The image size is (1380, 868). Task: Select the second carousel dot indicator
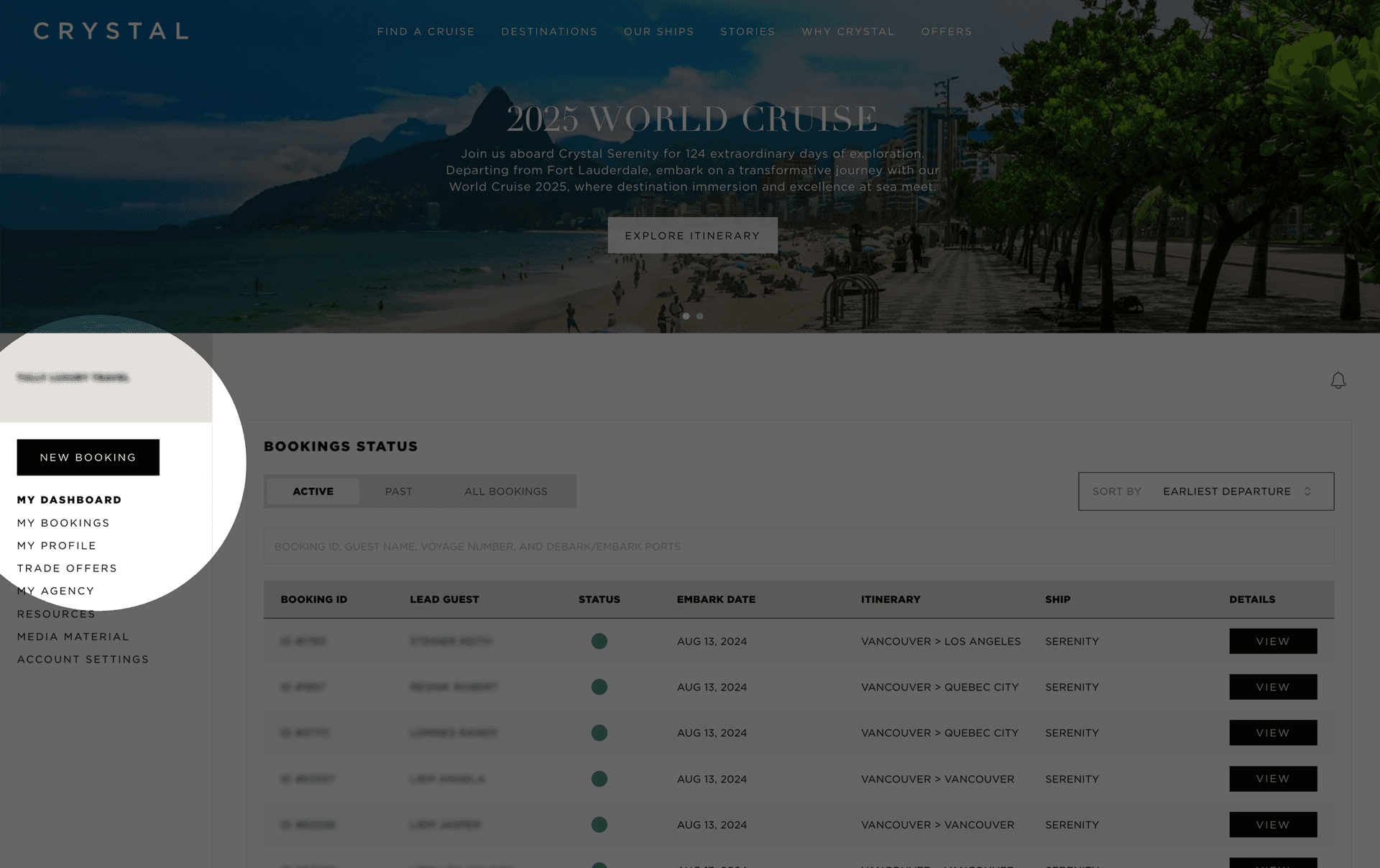[699, 316]
